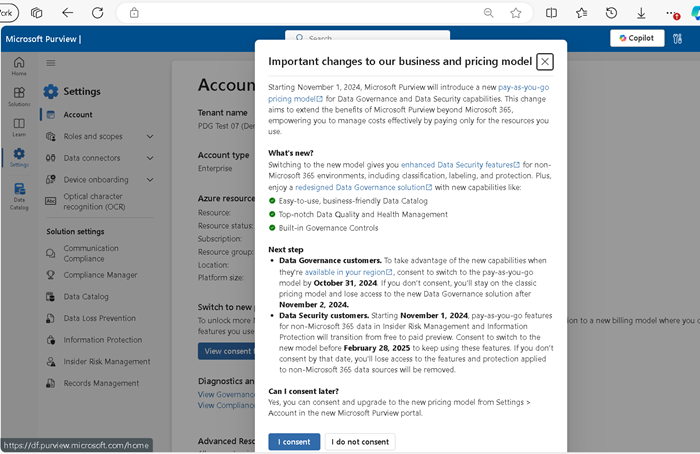700x454 pixels.
Task: Open the browser tab actions icon
Action: (37, 13)
